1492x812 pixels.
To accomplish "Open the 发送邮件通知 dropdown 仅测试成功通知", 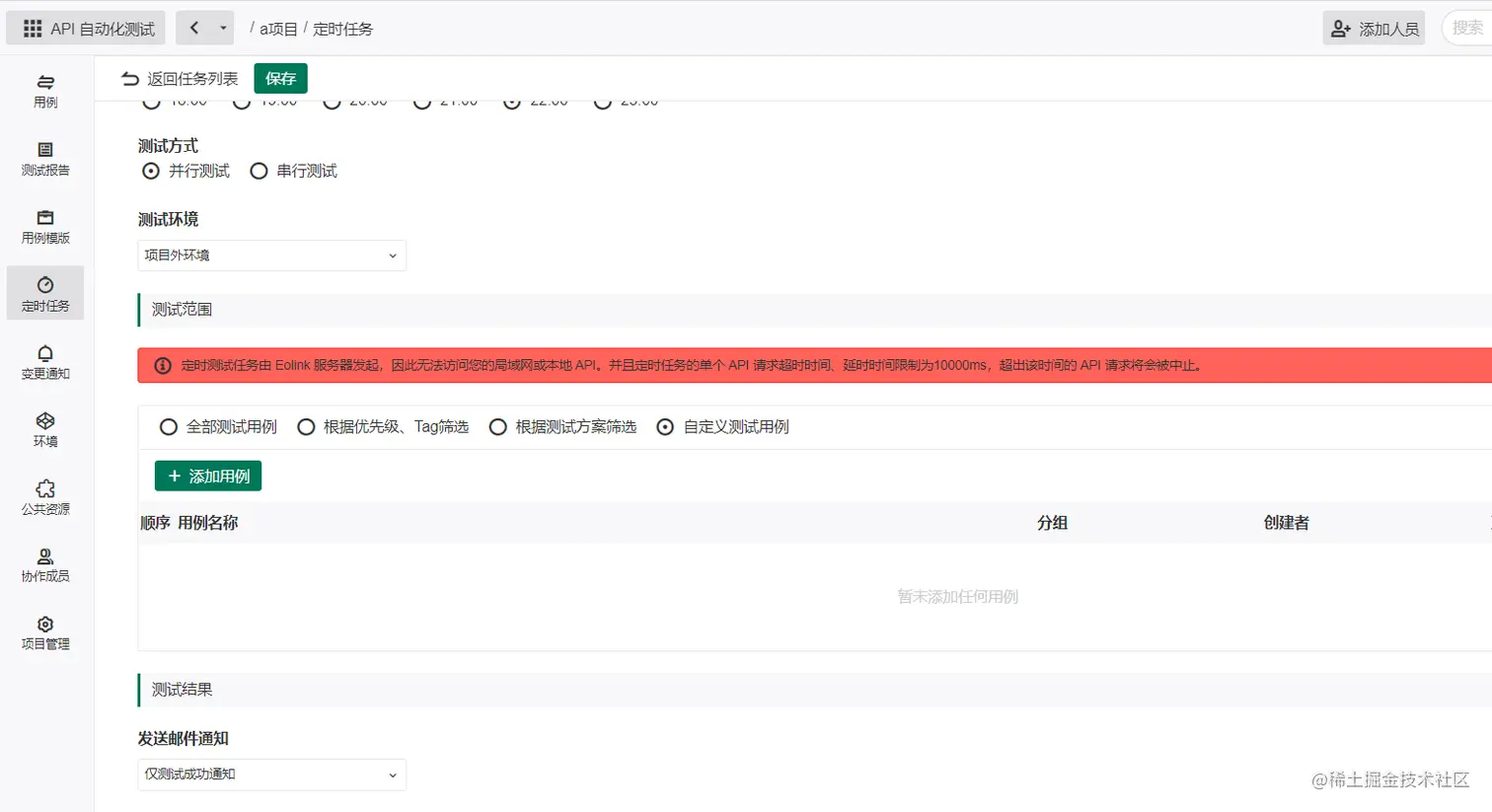I will tap(271, 775).
